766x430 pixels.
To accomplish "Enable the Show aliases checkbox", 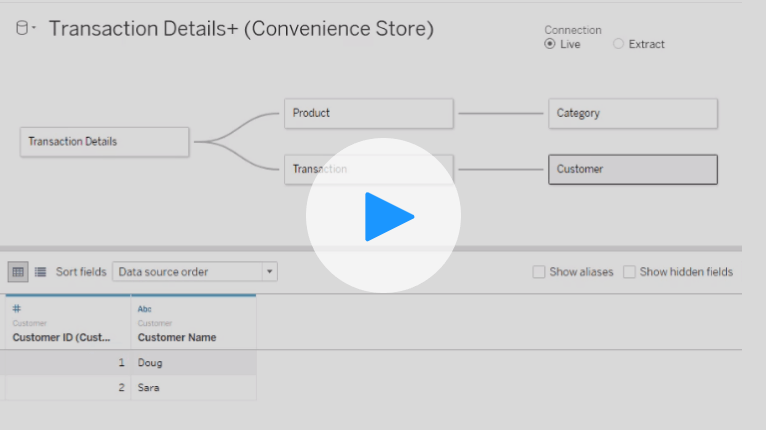I will pyautogui.click(x=539, y=272).
